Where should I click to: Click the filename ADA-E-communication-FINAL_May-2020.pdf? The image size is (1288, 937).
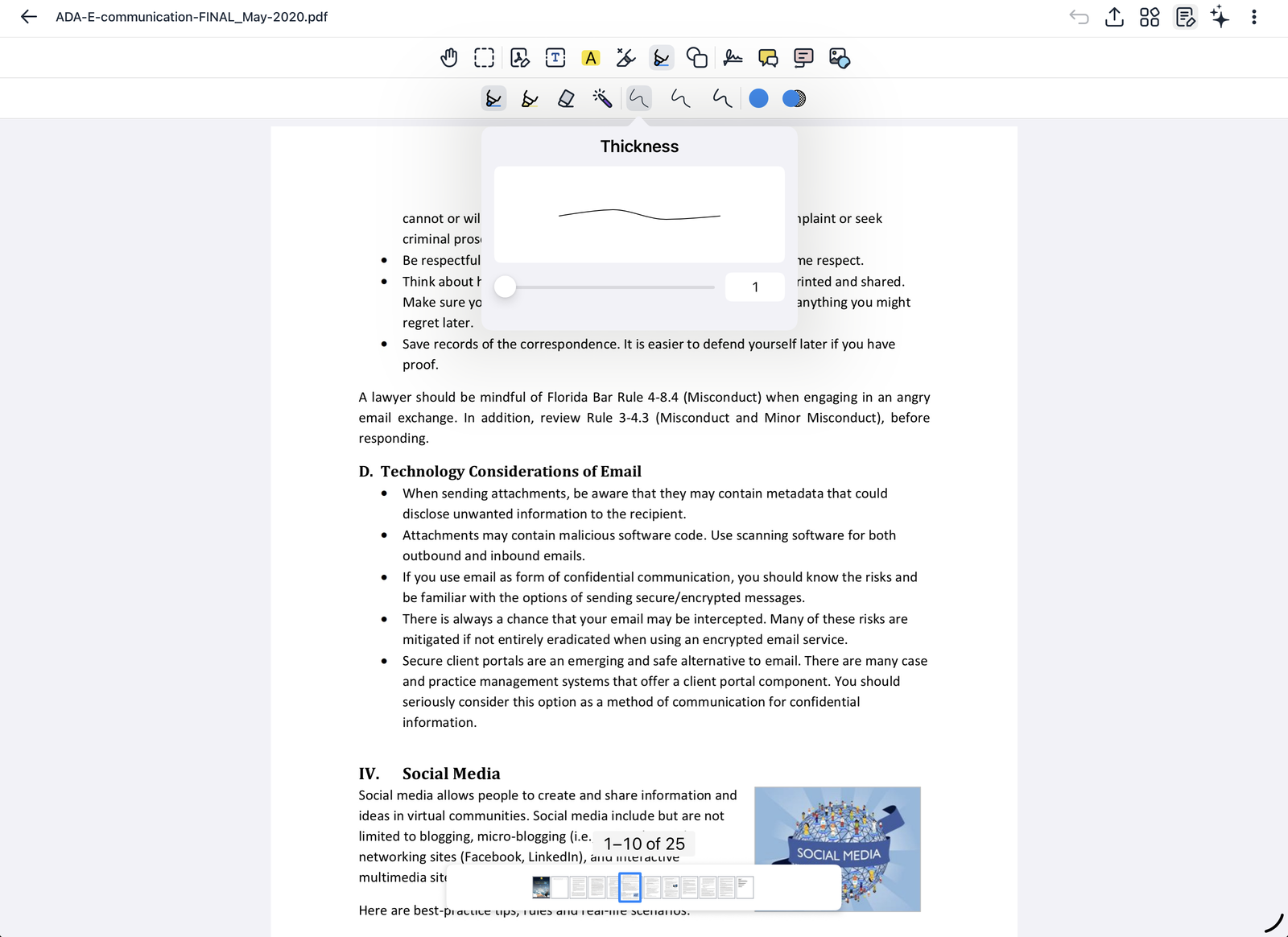192,17
